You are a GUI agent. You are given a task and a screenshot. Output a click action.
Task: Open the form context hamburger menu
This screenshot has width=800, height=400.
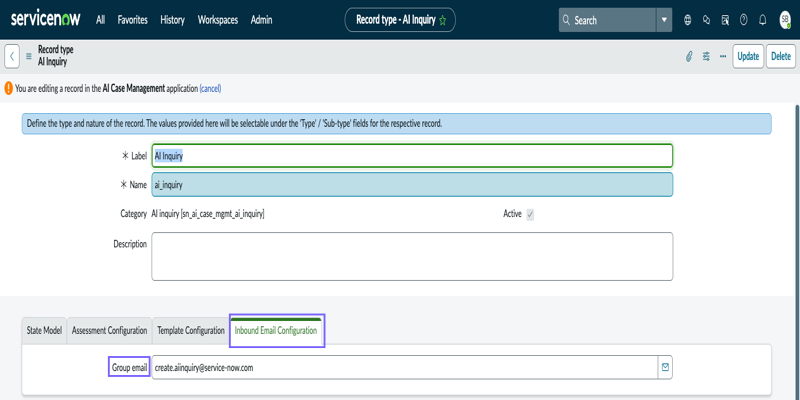29,56
